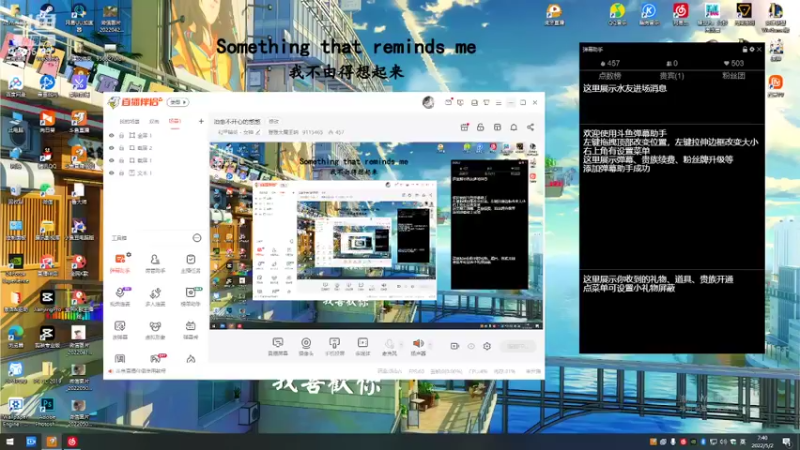Click the 修改 title edit button
This screenshot has height=450, width=800.
(x=274, y=121)
